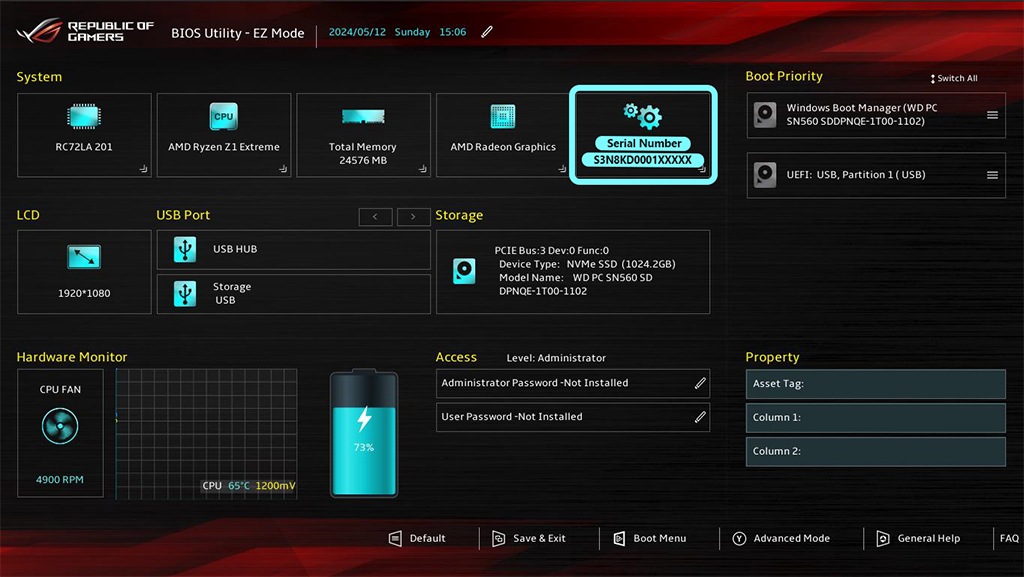Click the 4900 RPM fan speed
The image size is (1024, 577).
pos(59,480)
